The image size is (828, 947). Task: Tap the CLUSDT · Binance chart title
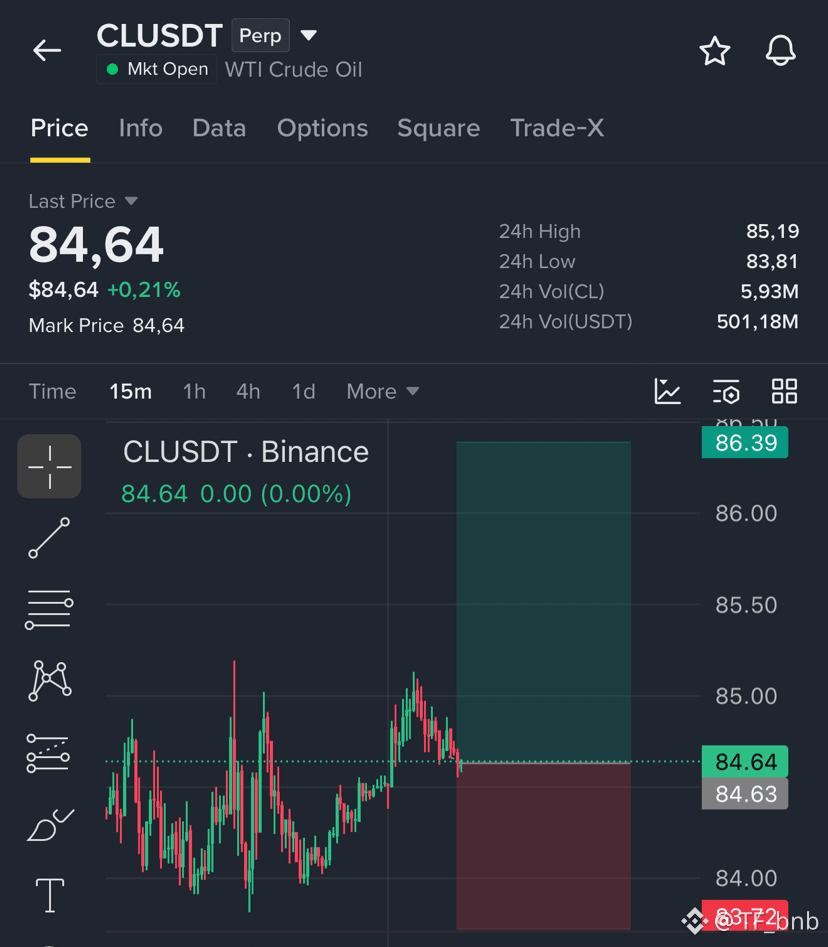(246, 452)
